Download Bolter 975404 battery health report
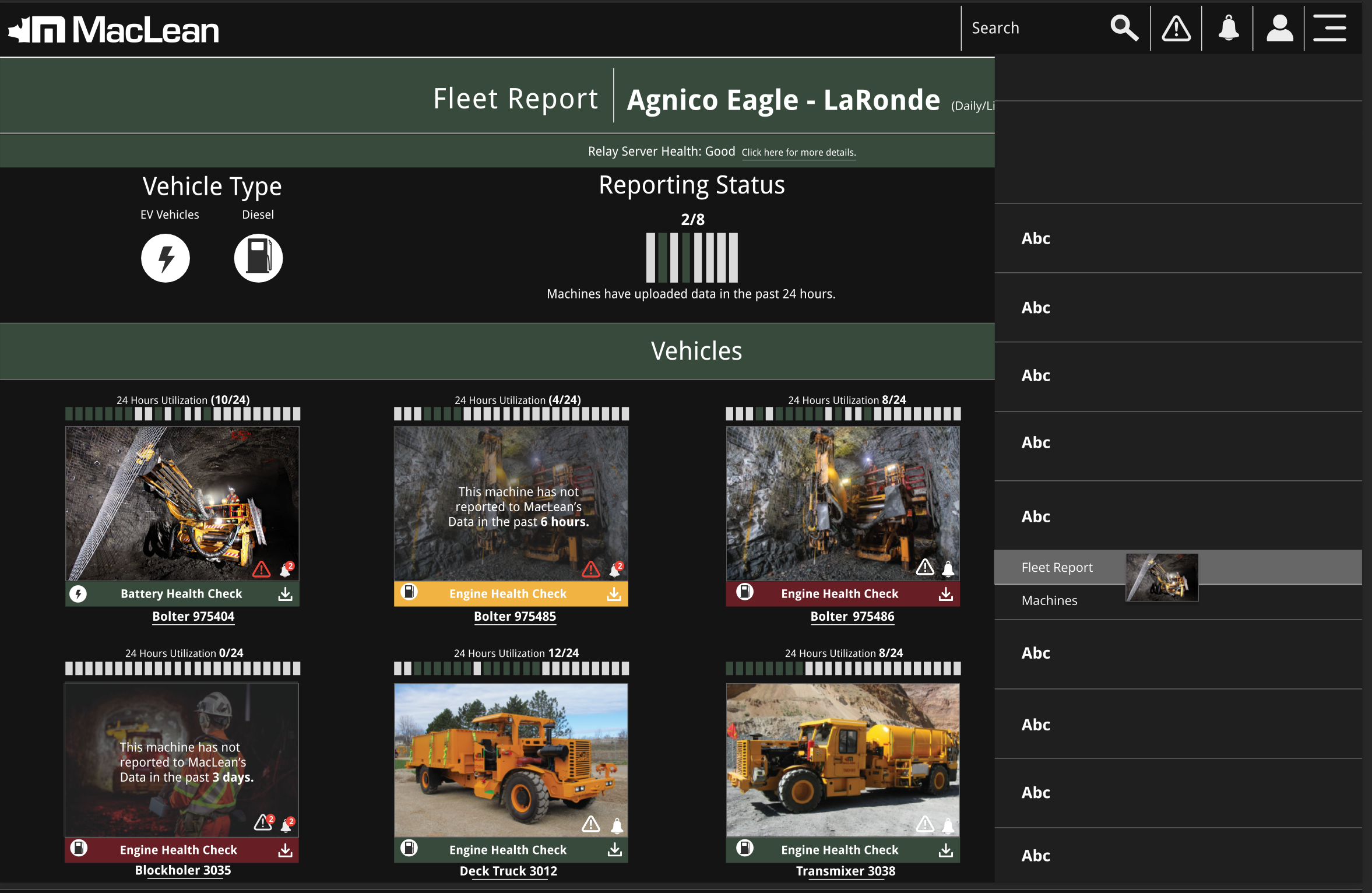The width and height of the screenshot is (1372, 893). click(x=285, y=594)
